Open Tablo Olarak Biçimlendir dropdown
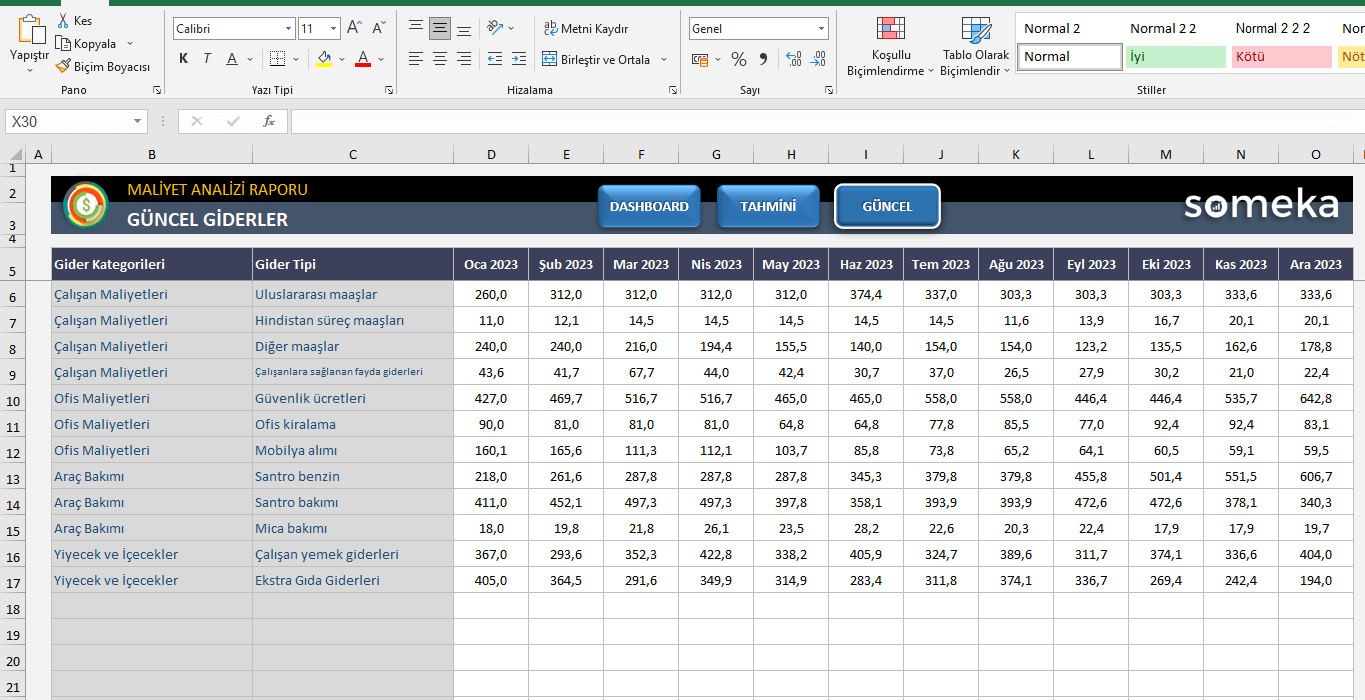This screenshot has width=1365, height=700. coord(976,48)
